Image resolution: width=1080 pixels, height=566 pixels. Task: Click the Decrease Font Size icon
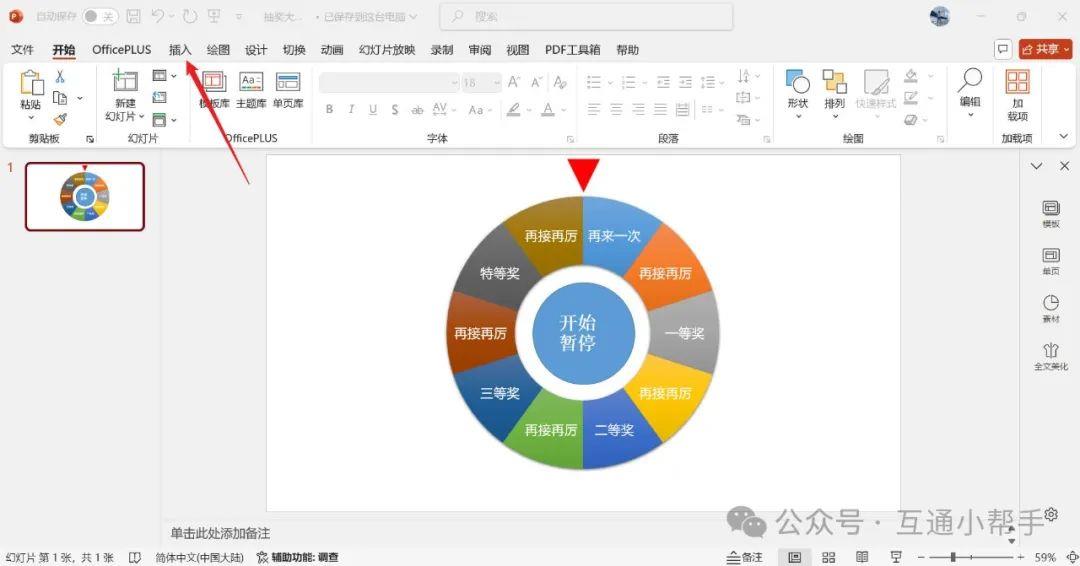pos(536,83)
